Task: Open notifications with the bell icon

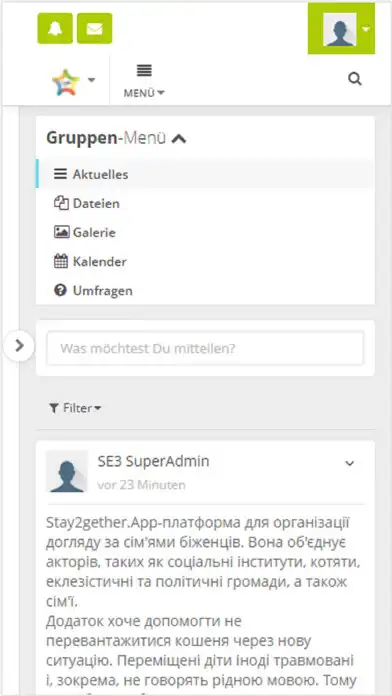Action: pos(55,28)
